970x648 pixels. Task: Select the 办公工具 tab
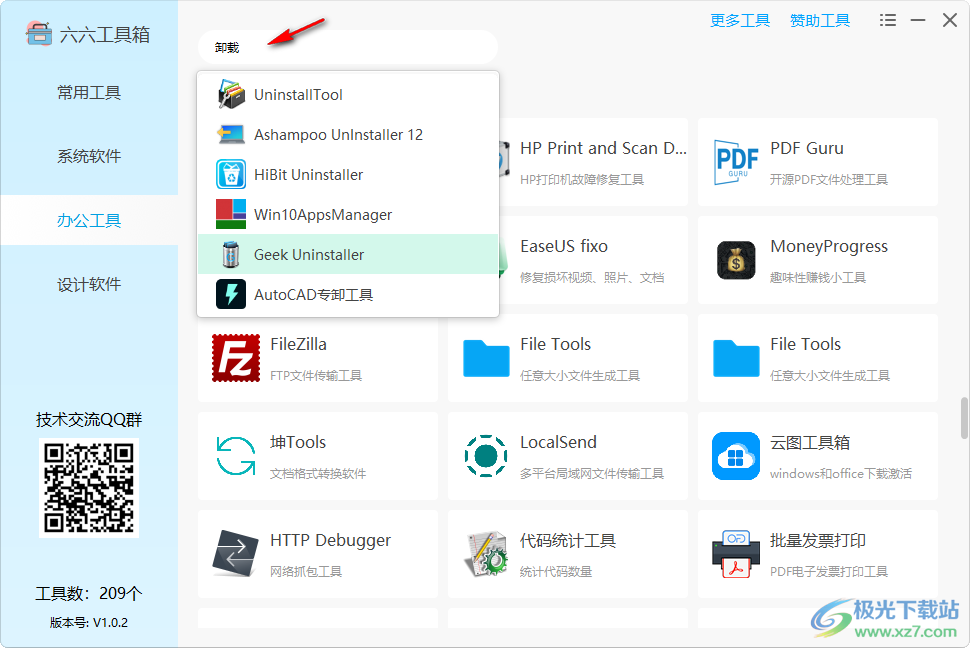(x=89, y=220)
